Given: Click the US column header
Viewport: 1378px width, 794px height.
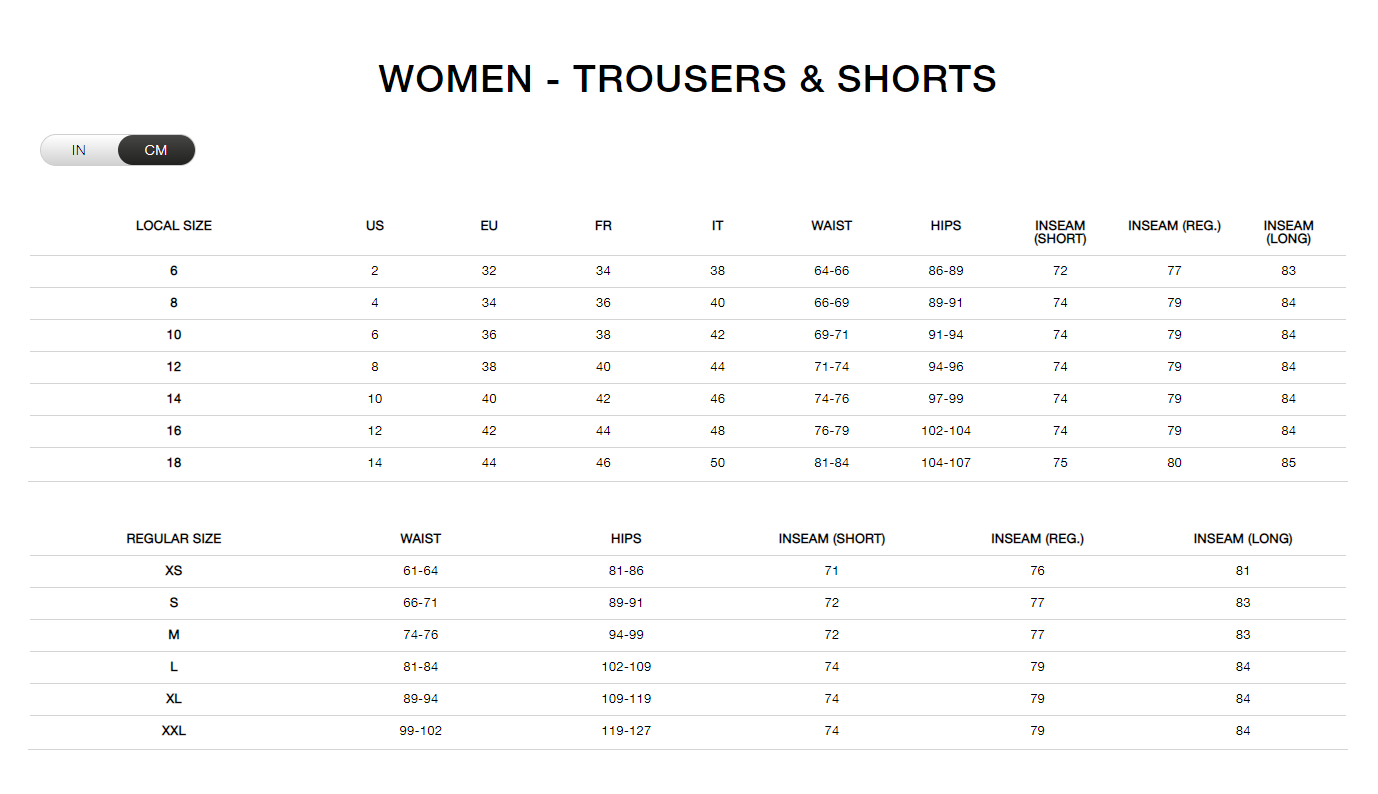Looking at the screenshot, I should pos(375,226).
